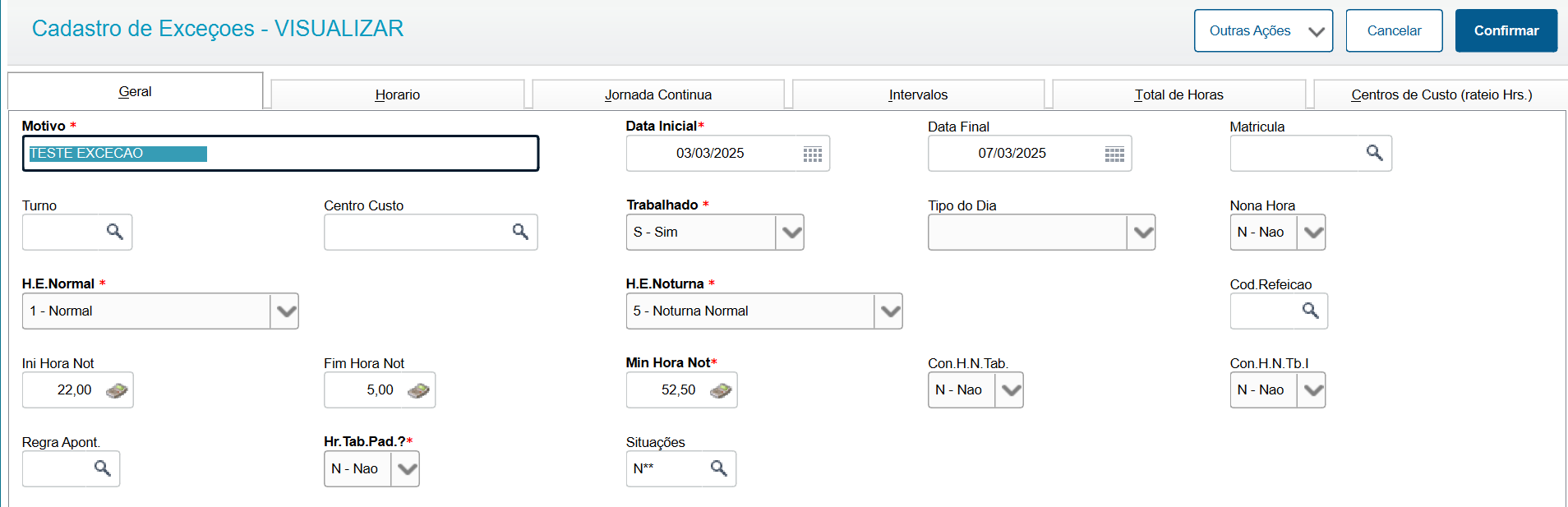The width and height of the screenshot is (1568, 507).
Task: Switch to the Jornada Continua tab
Action: pyautogui.click(x=658, y=94)
